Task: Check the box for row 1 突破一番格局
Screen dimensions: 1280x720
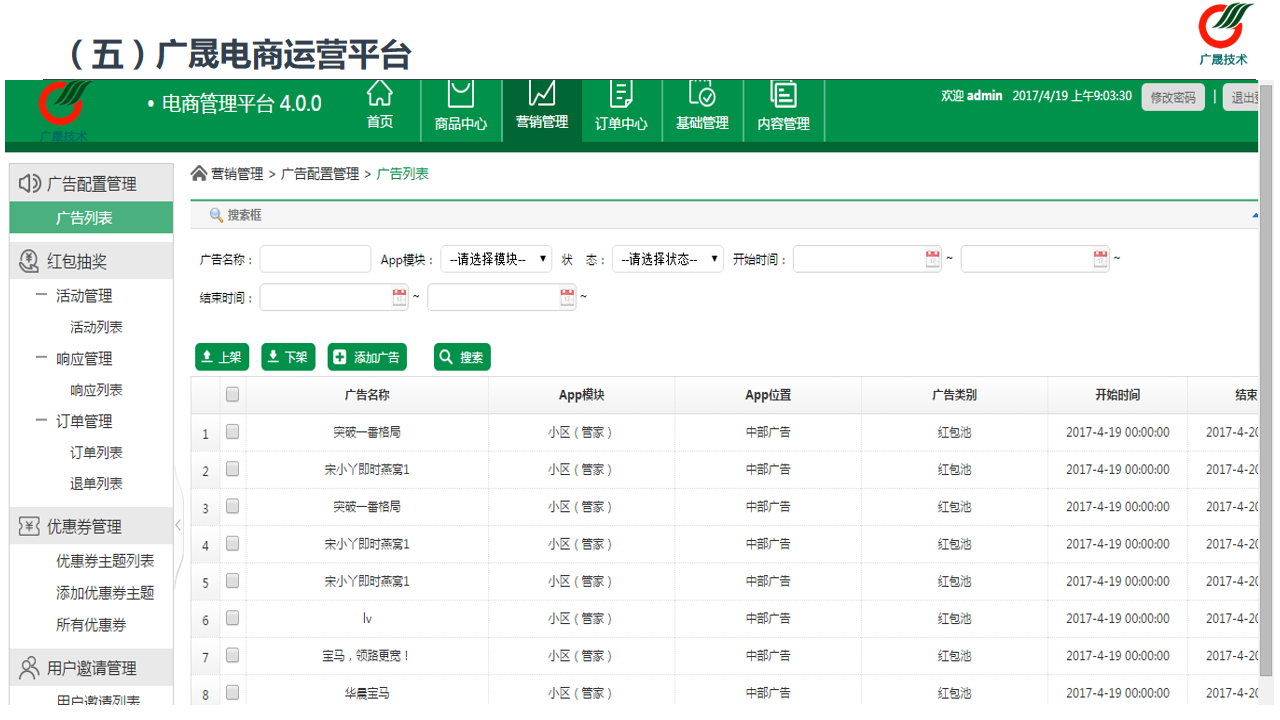Action: tap(232, 432)
